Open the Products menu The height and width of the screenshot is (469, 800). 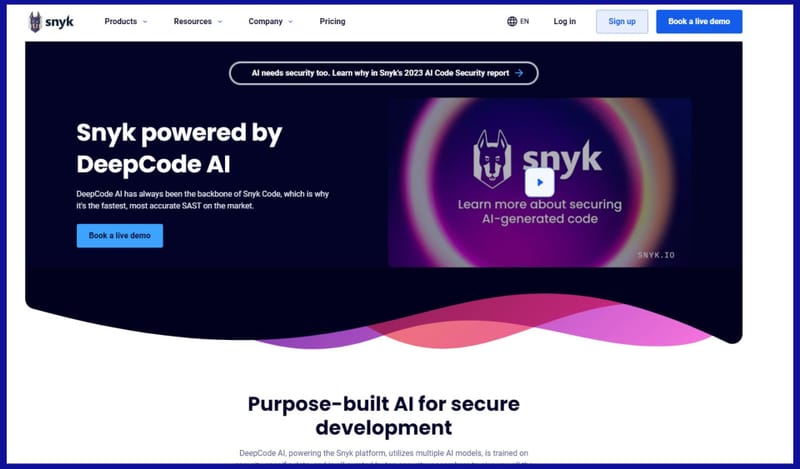coord(120,21)
